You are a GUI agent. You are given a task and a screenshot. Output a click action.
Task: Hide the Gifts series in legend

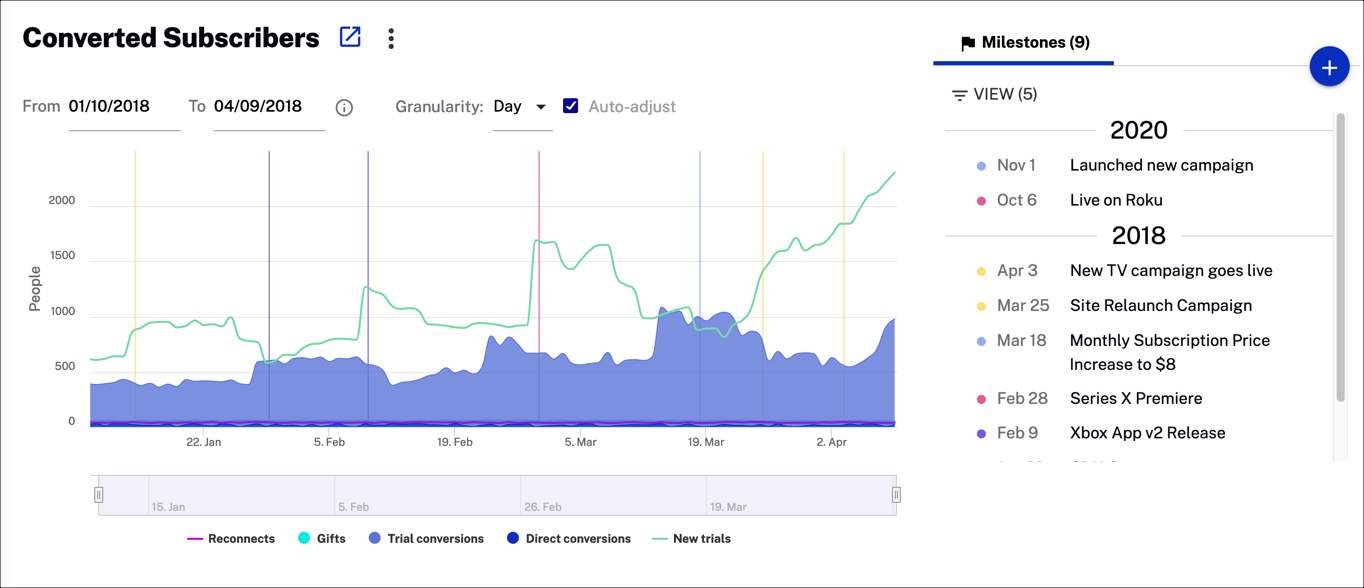(x=321, y=538)
